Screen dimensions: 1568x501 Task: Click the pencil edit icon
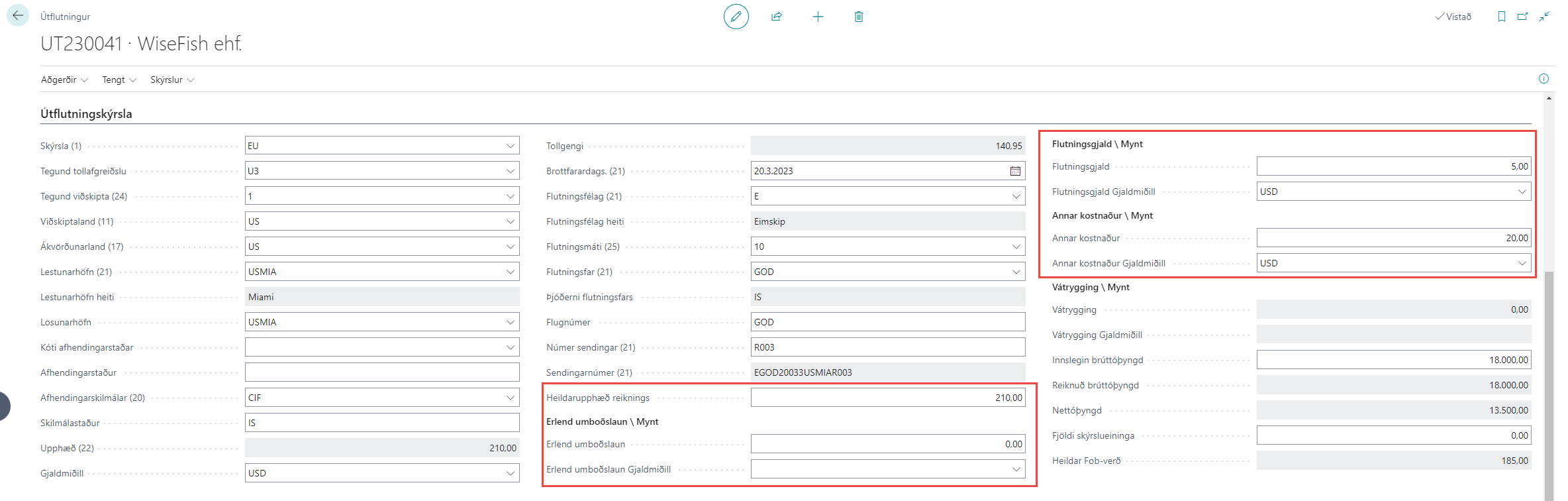[x=736, y=17]
